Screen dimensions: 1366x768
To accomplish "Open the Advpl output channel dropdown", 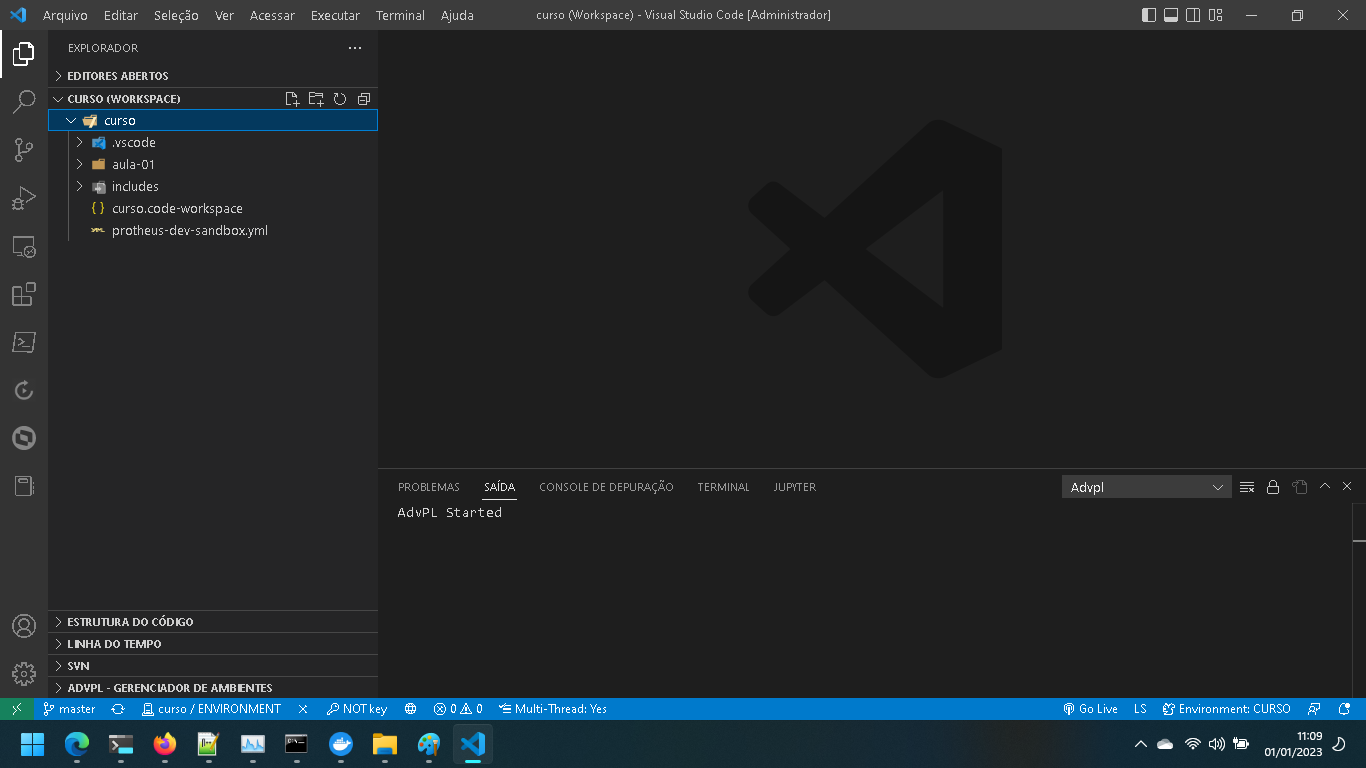I will tap(1146, 487).
